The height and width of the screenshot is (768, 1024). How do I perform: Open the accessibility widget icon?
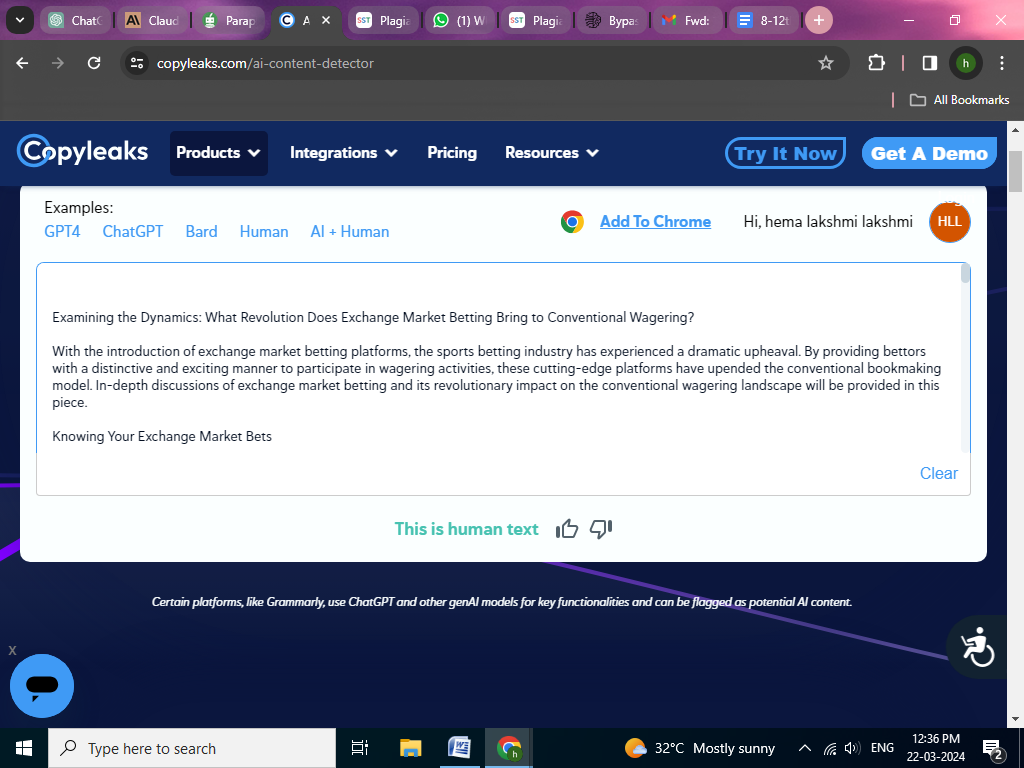click(978, 647)
